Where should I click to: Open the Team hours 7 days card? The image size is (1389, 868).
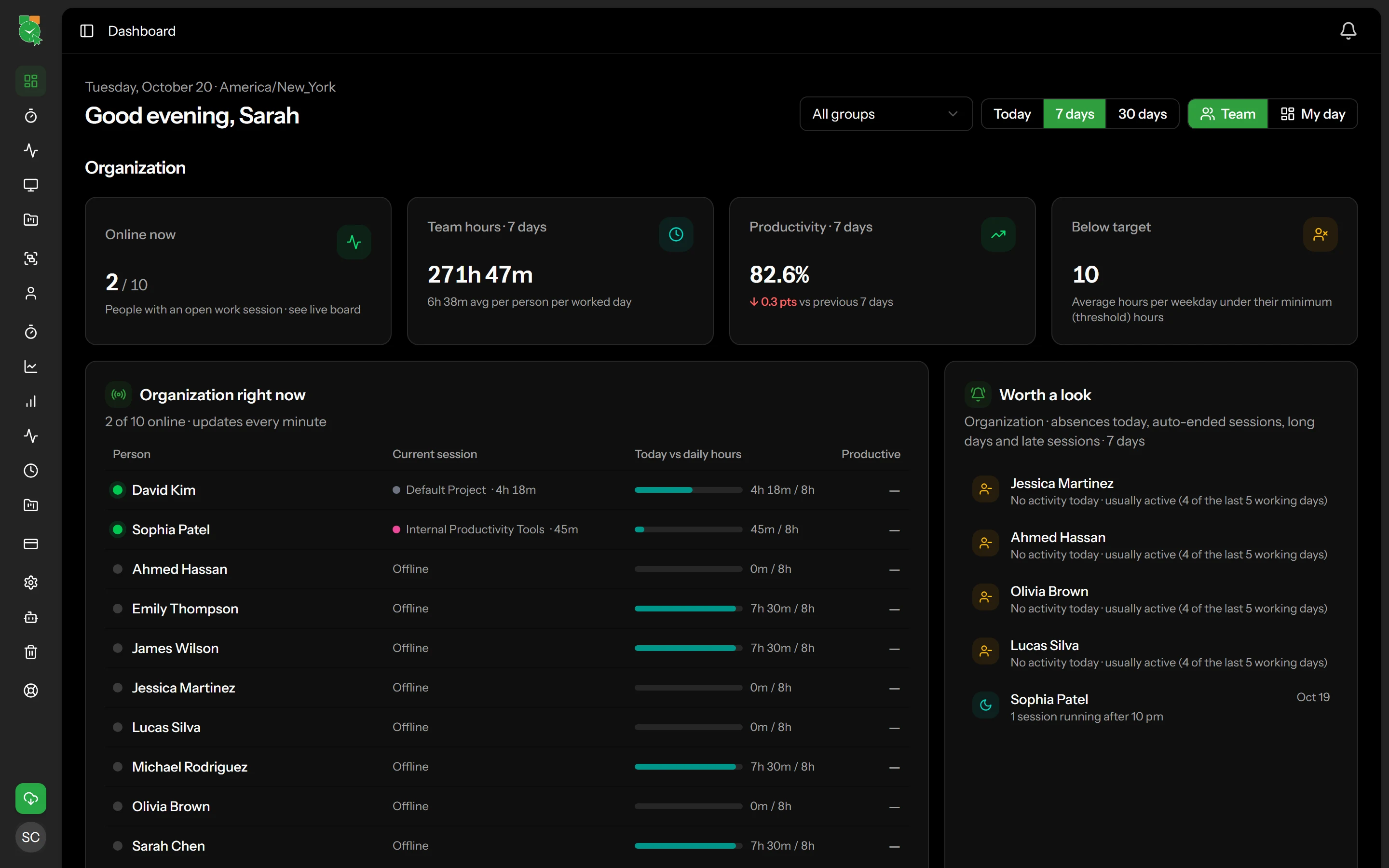(x=559, y=271)
